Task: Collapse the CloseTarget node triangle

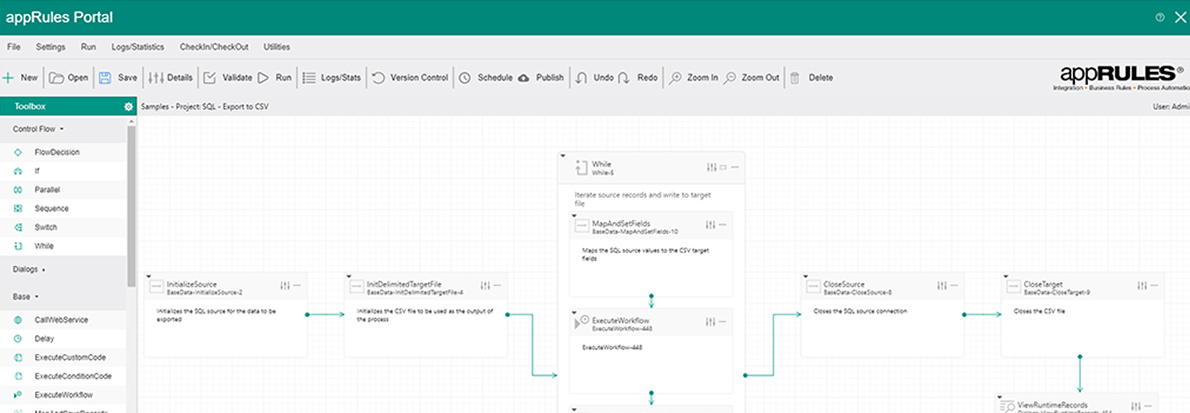Action: 1006,276
